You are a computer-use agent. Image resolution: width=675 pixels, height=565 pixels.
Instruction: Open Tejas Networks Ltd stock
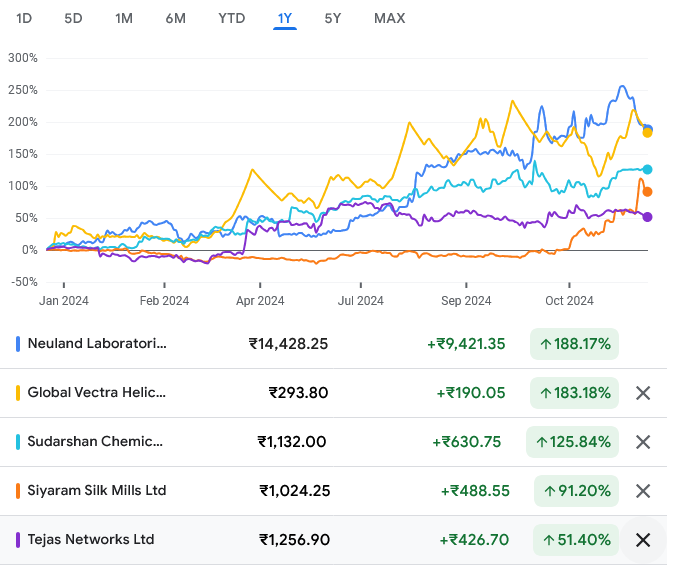(x=91, y=540)
